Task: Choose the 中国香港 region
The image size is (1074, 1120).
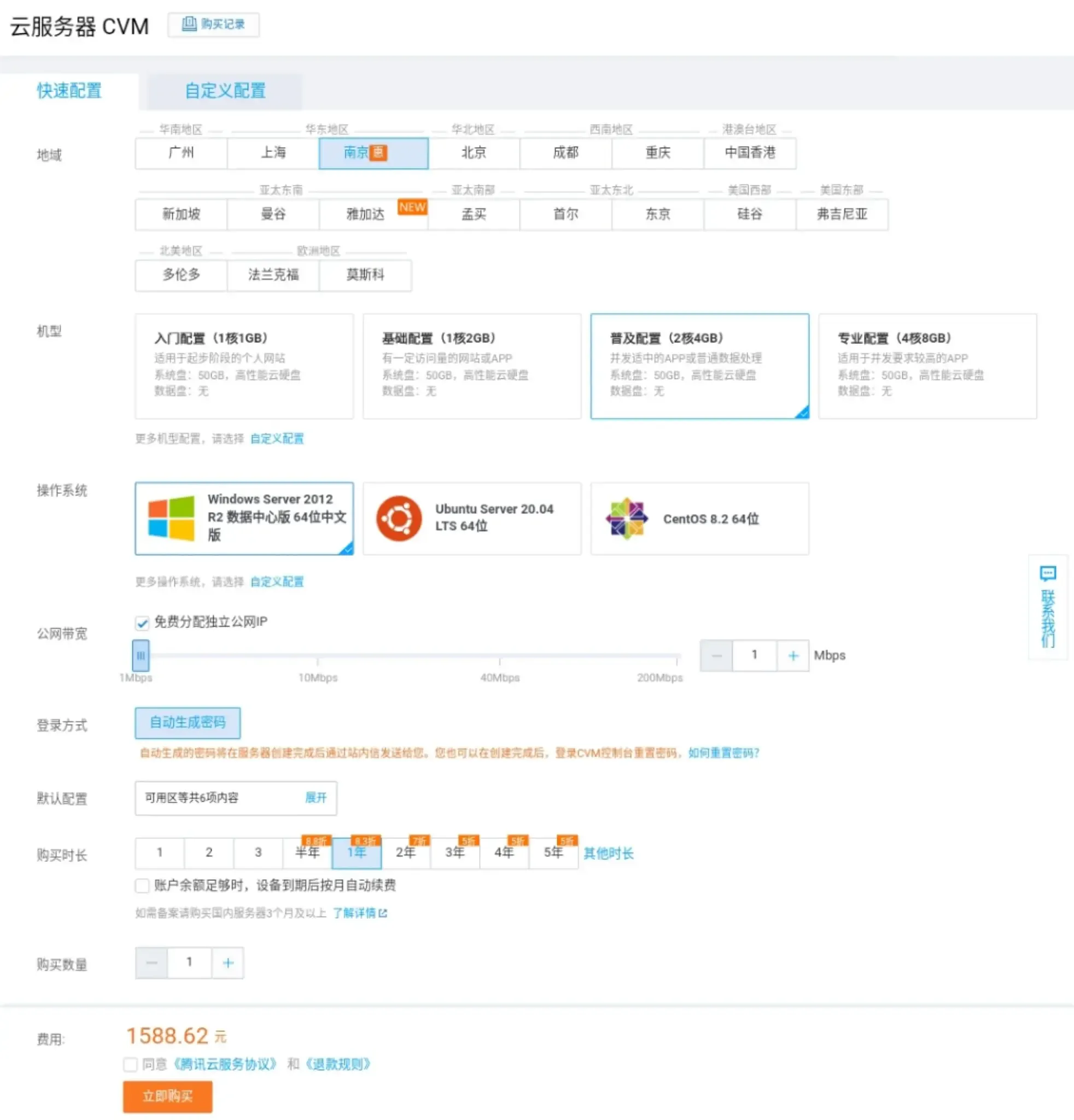Action: [750, 153]
